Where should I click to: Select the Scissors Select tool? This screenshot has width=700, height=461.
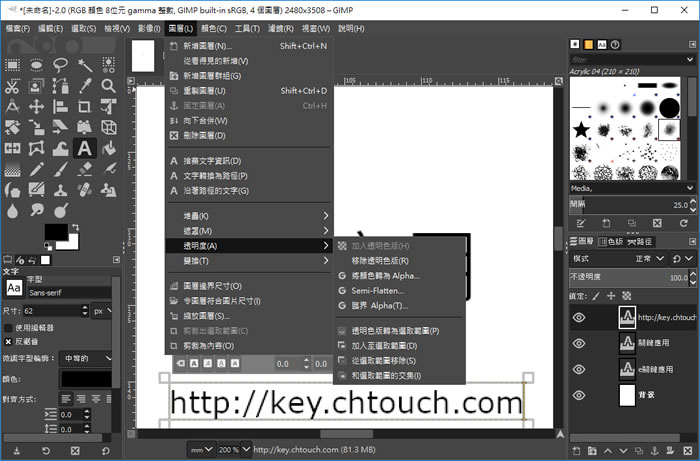tap(12, 86)
